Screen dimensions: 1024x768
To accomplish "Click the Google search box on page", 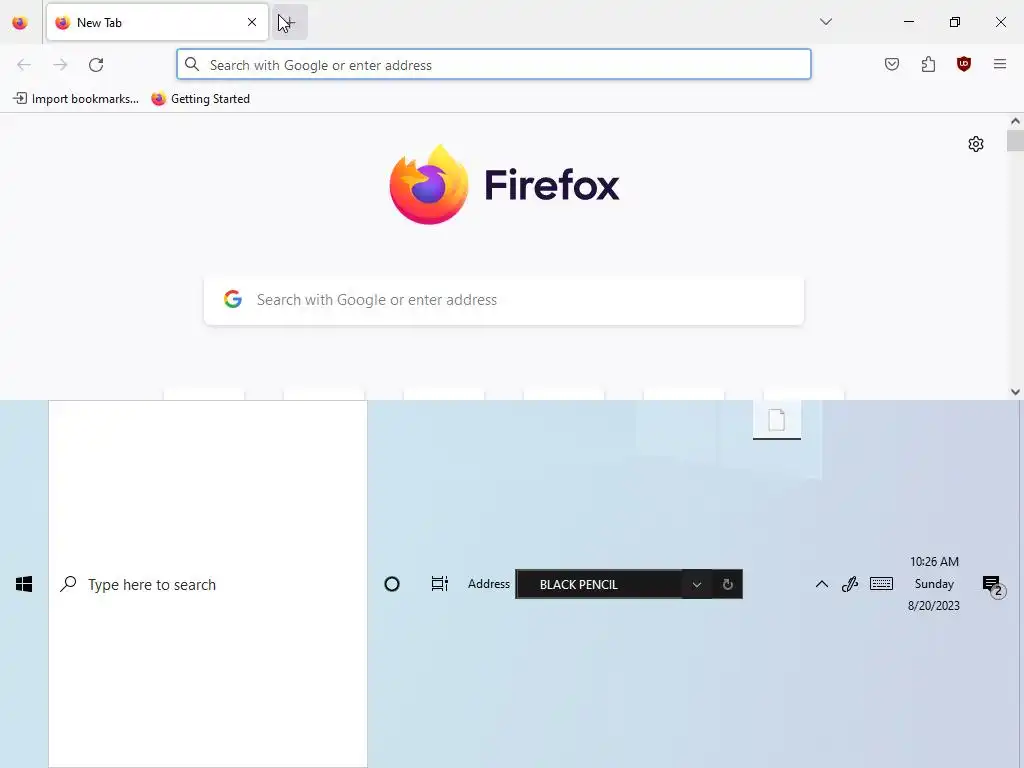I will click(504, 300).
